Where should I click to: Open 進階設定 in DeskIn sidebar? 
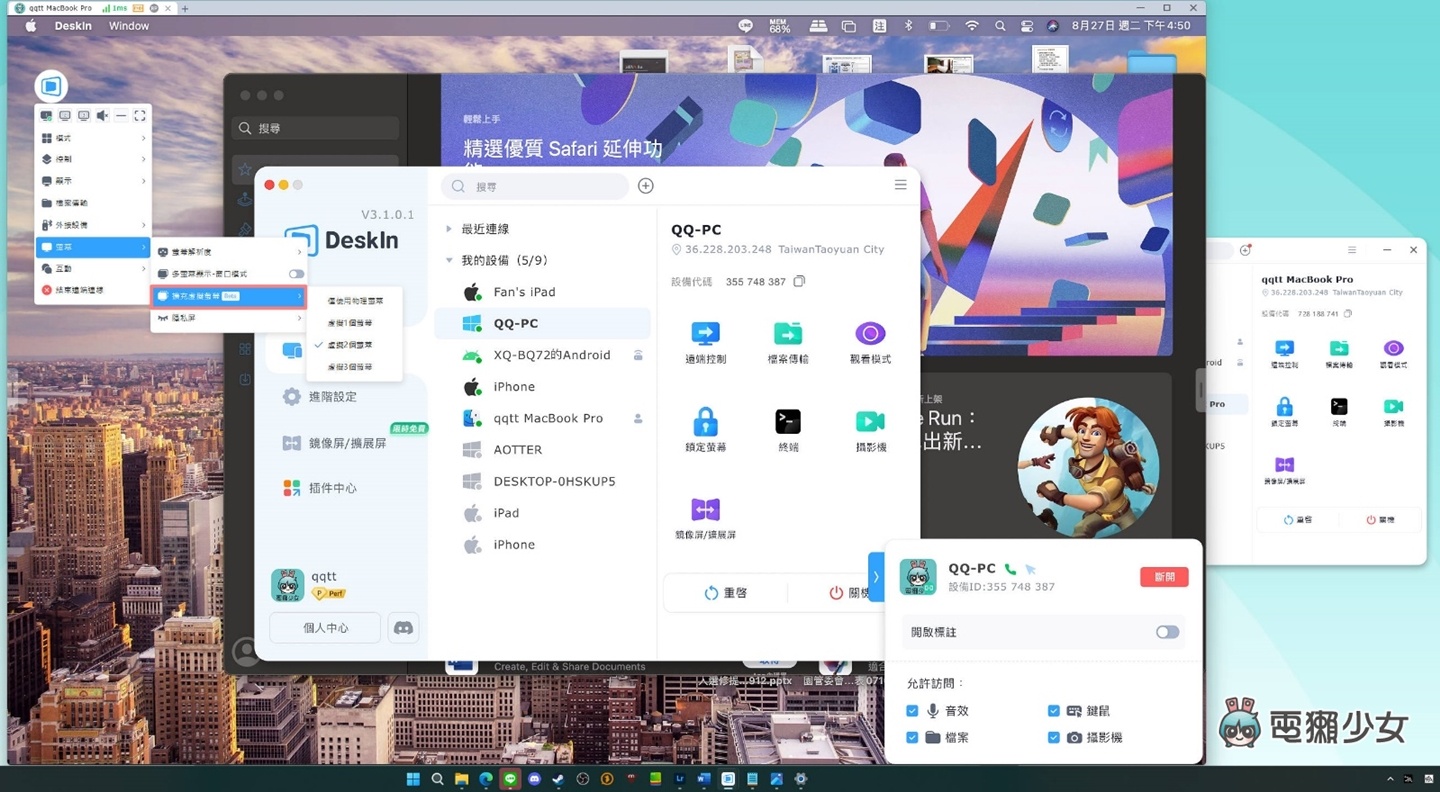tap(320, 397)
